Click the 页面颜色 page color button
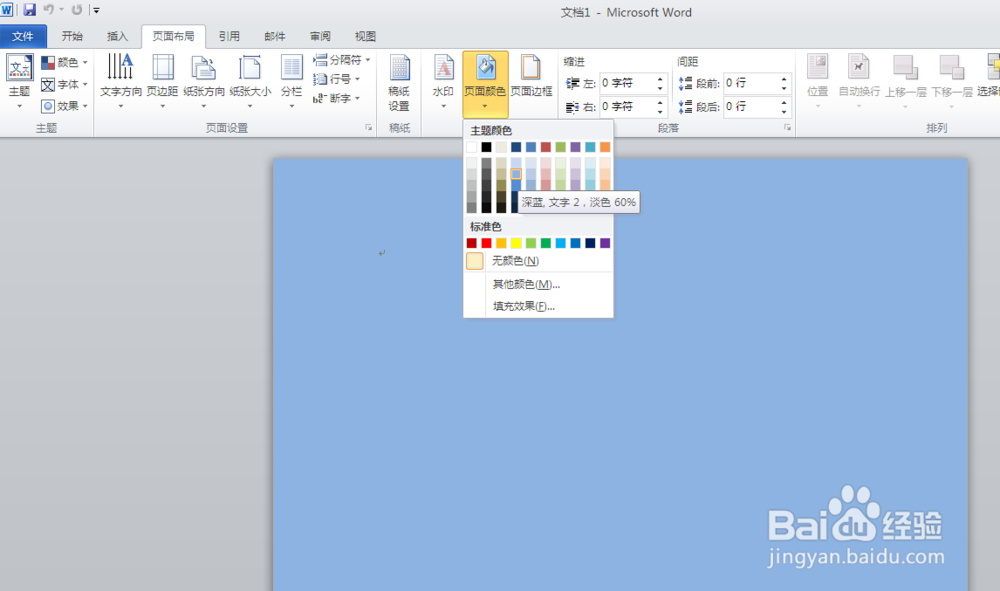The height and width of the screenshot is (591, 1000). [x=485, y=83]
